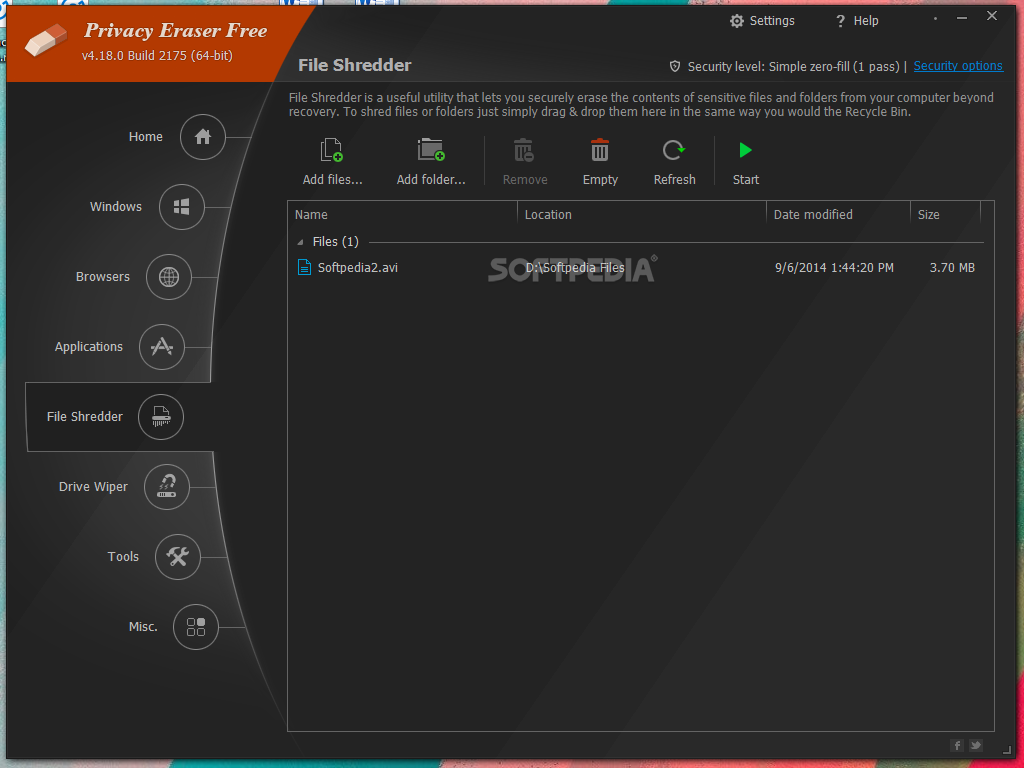Open the Home section icon

pyautogui.click(x=202, y=136)
